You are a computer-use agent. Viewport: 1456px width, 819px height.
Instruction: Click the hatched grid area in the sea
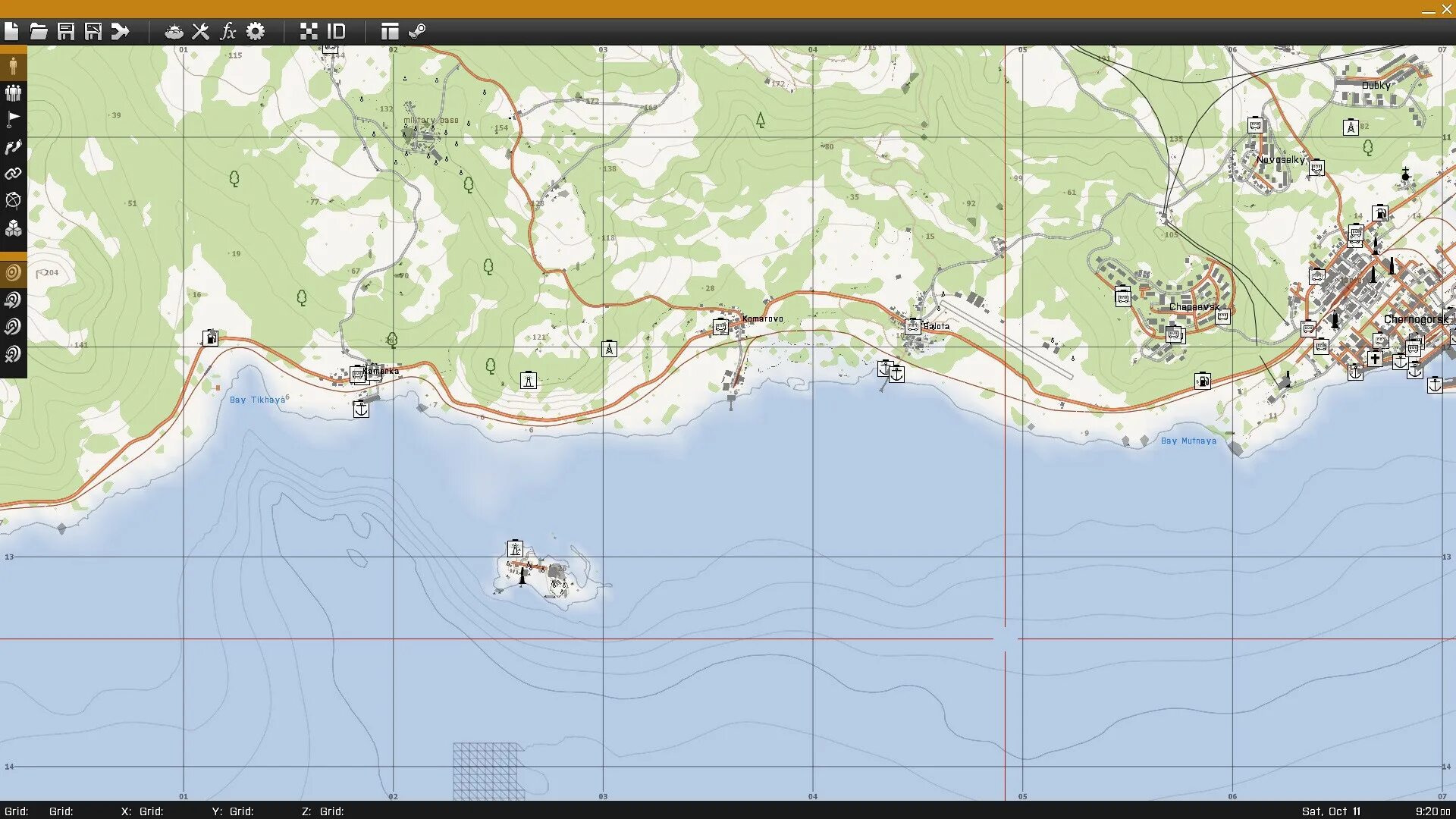pyautogui.click(x=488, y=771)
